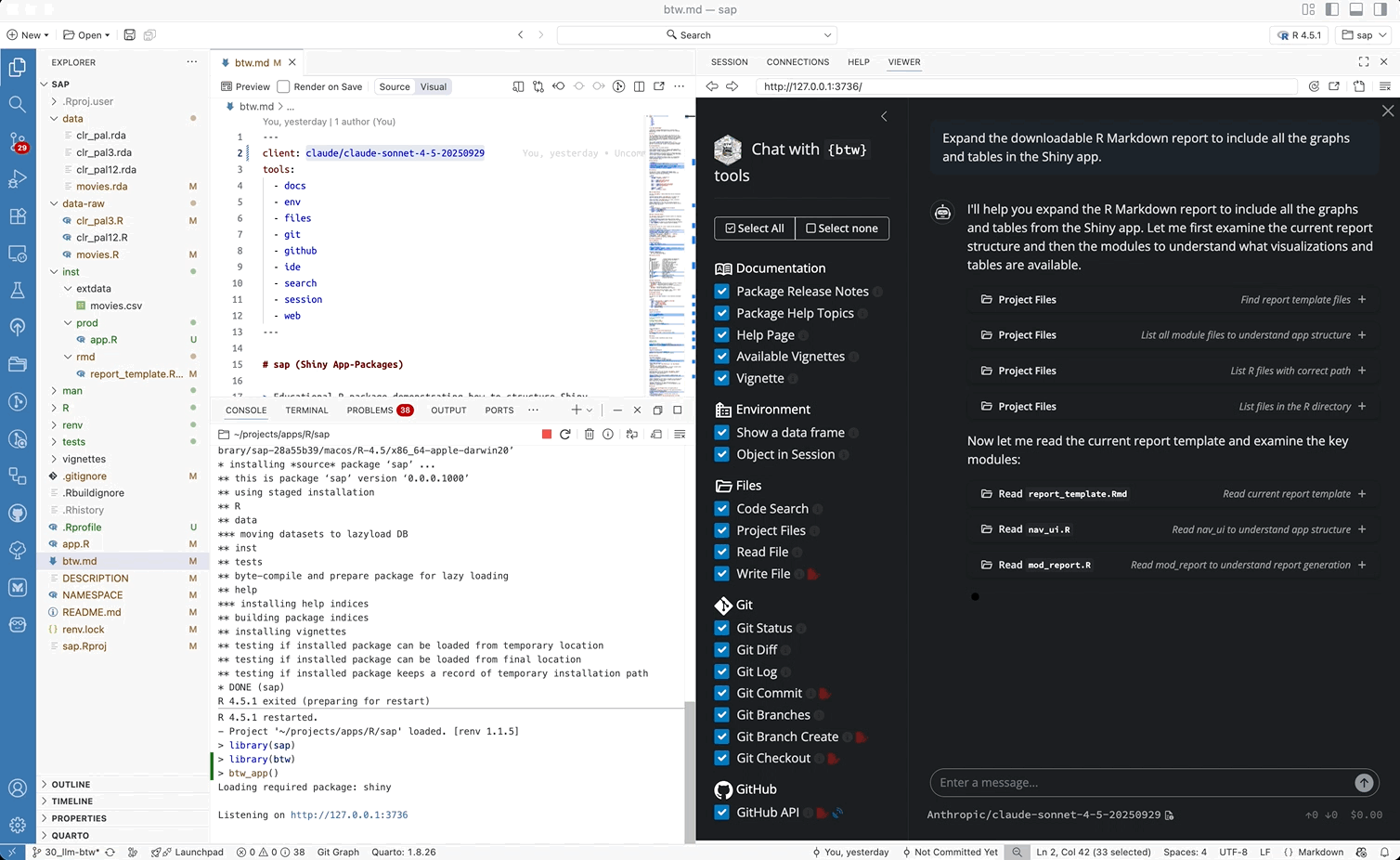Open the New file dropdown
Viewport: 1400px width, 860px height.
pos(28,35)
